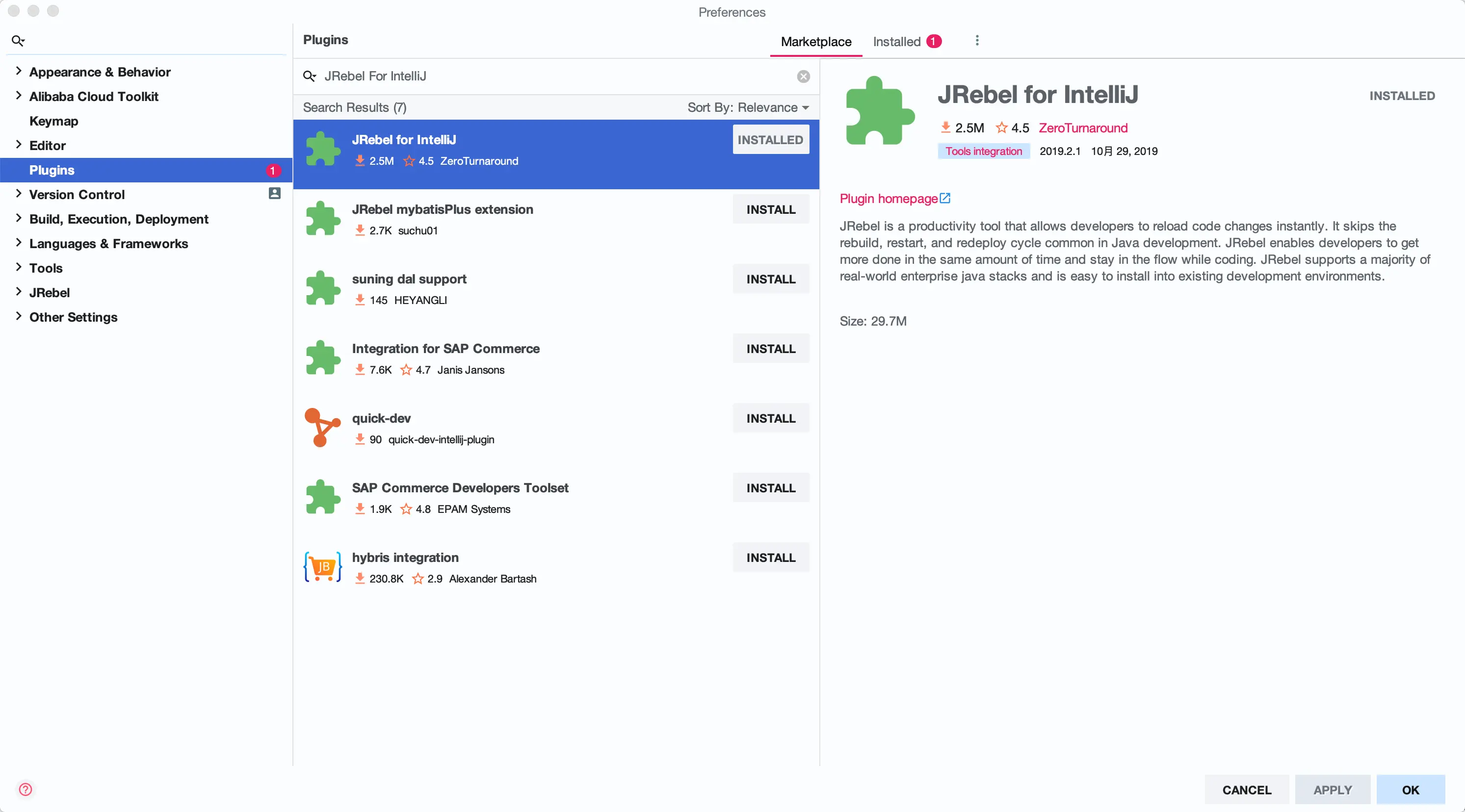The width and height of the screenshot is (1465, 812).
Task: Click the settings search magnifier icon
Action: coord(18,41)
